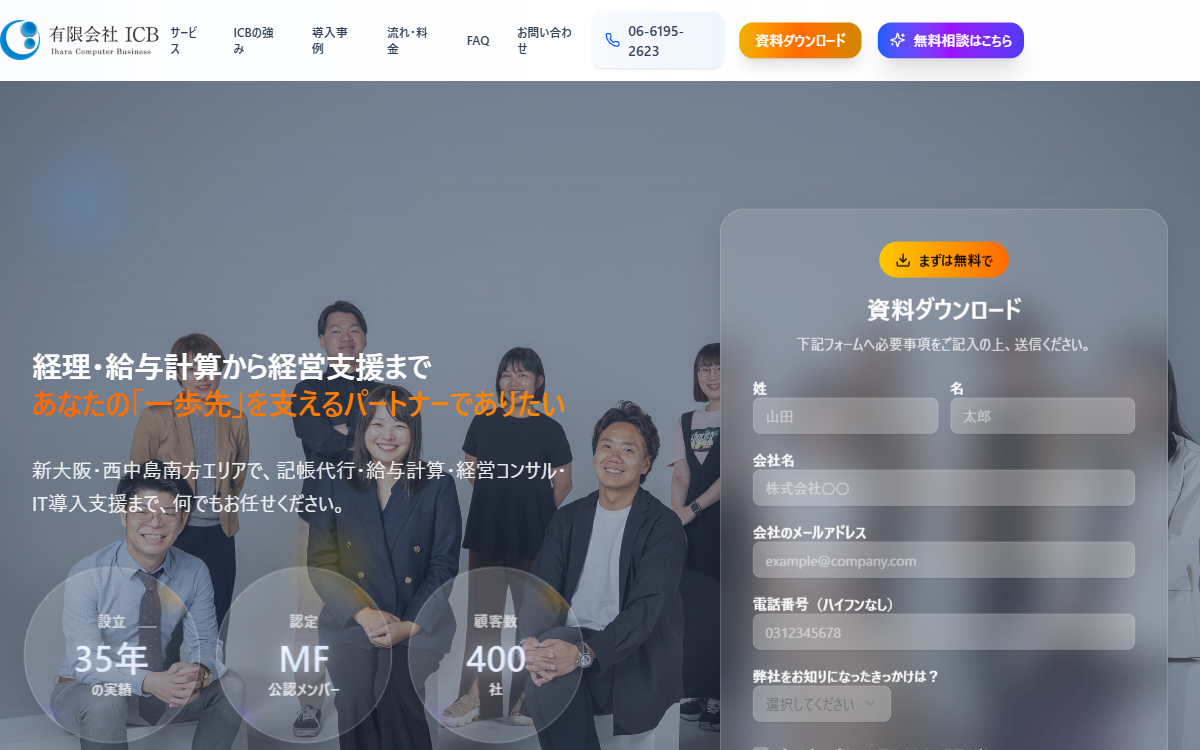1200x750 pixels.
Task: Click the text 下記フォームへ必要事項をご記入の上、送信ください。
Action: [x=944, y=344]
